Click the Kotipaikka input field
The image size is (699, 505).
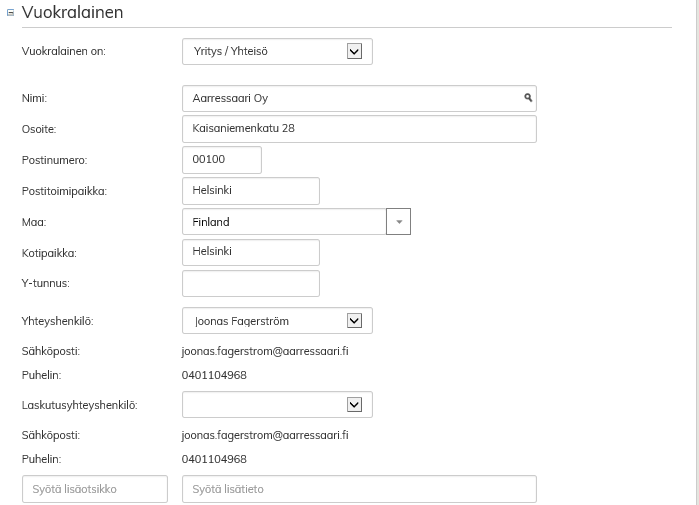point(250,252)
